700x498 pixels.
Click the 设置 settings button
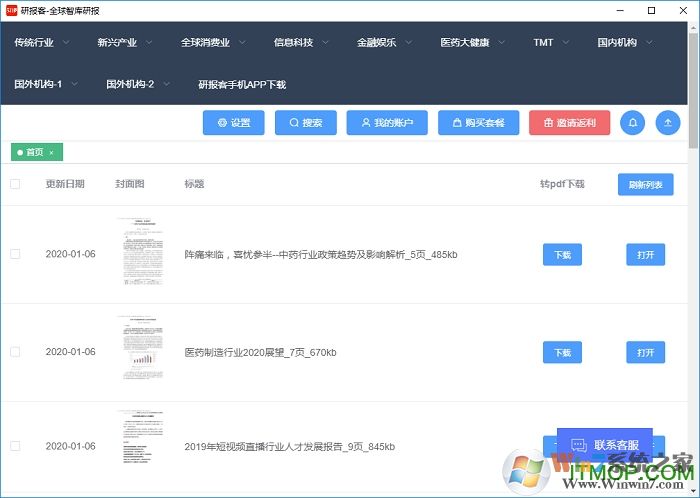coord(233,123)
